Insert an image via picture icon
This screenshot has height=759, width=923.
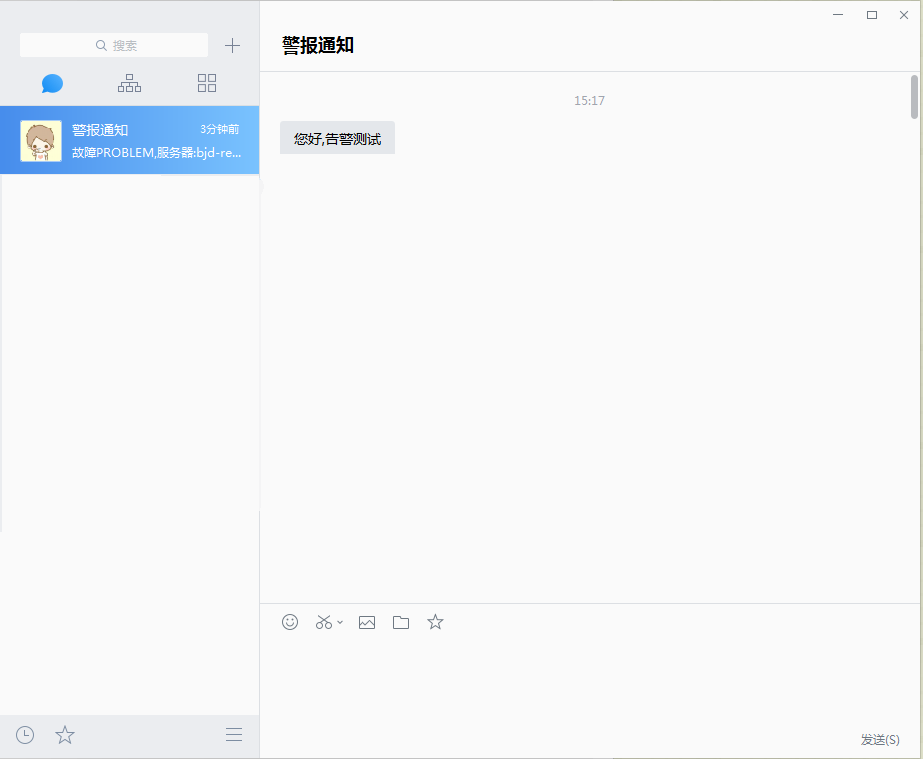[x=367, y=622]
